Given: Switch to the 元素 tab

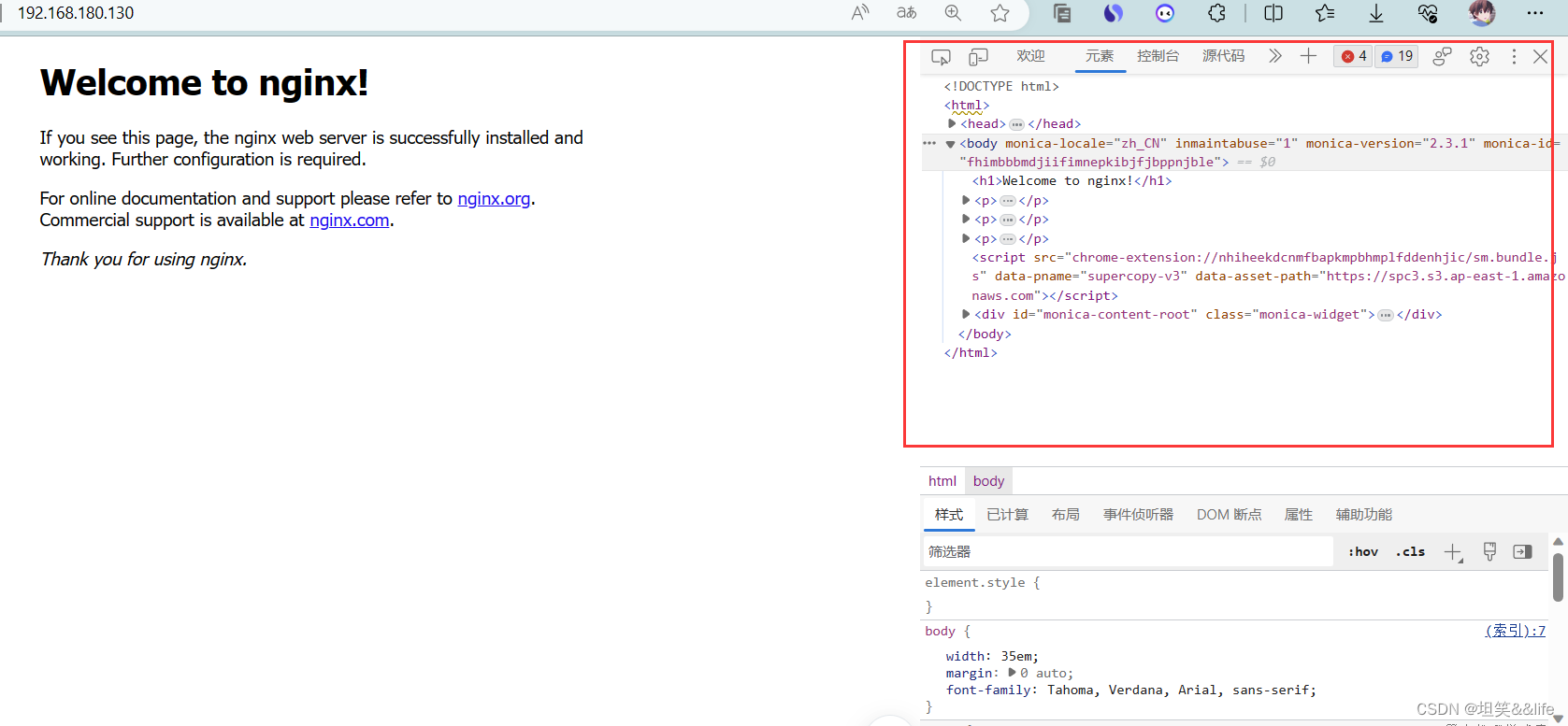Looking at the screenshot, I should pos(1100,56).
